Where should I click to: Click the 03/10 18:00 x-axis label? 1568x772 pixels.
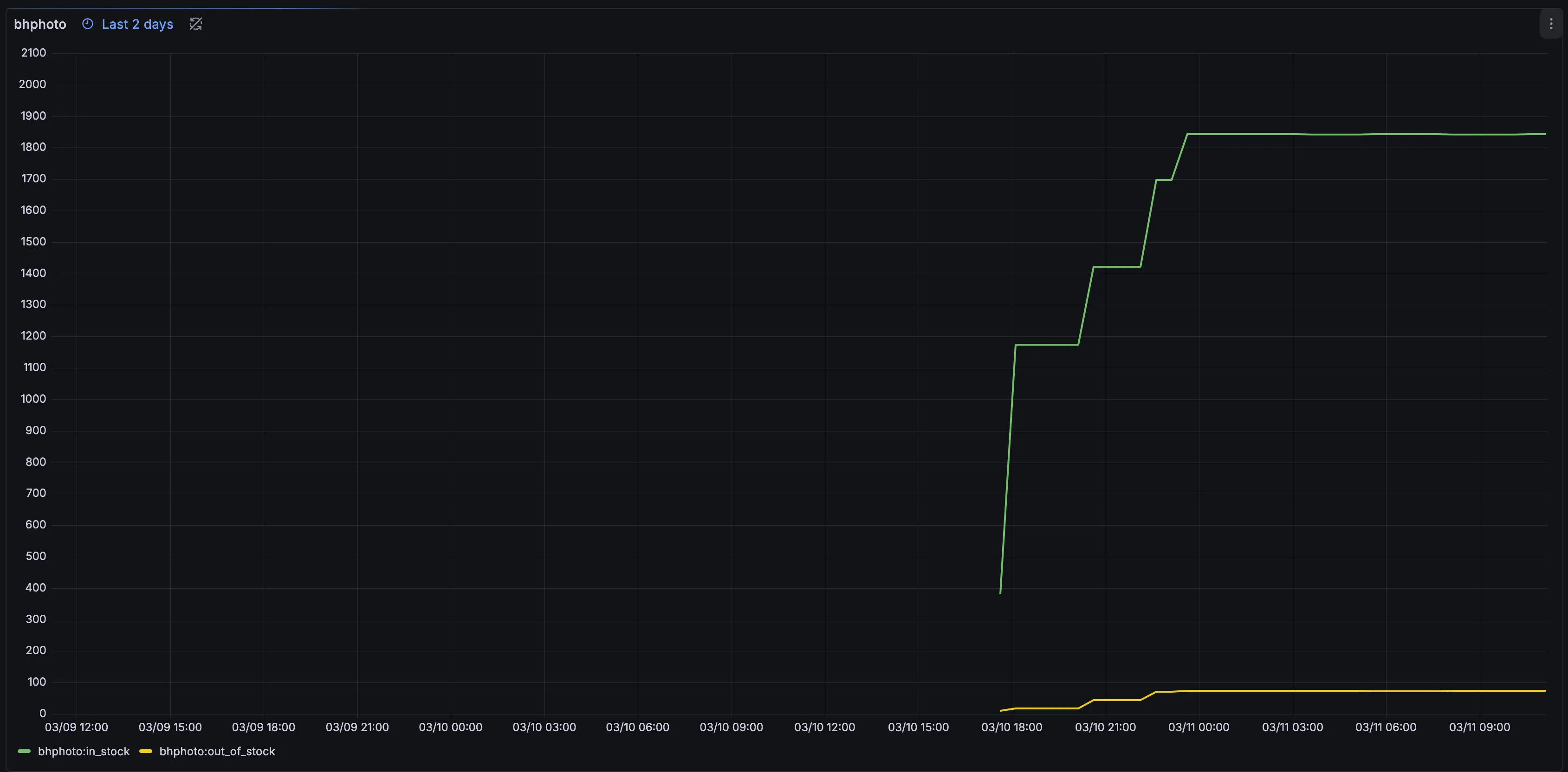point(1011,727)
